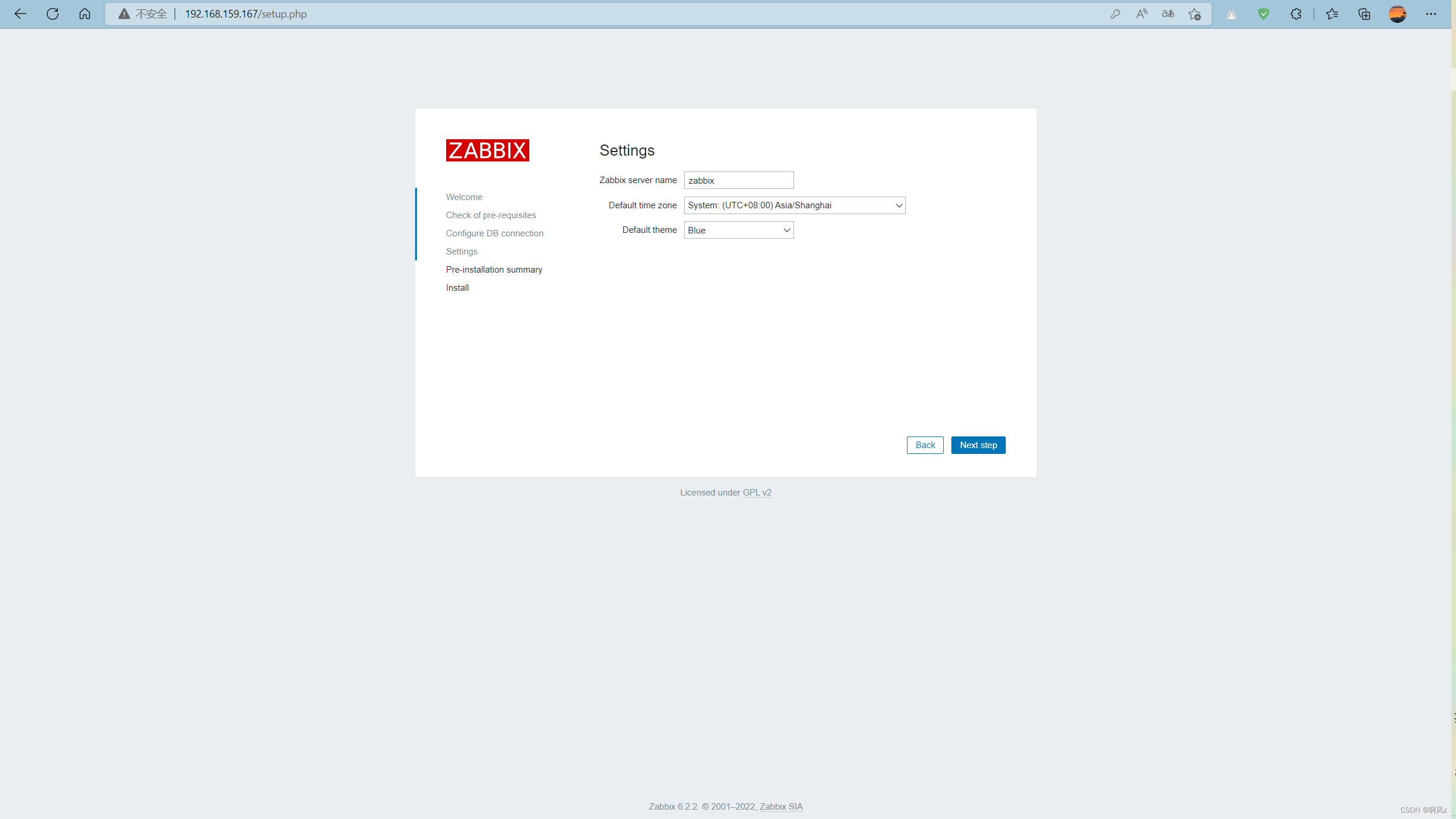Activate the read aloud icon
The image size is (1456, 819).
1141,14
